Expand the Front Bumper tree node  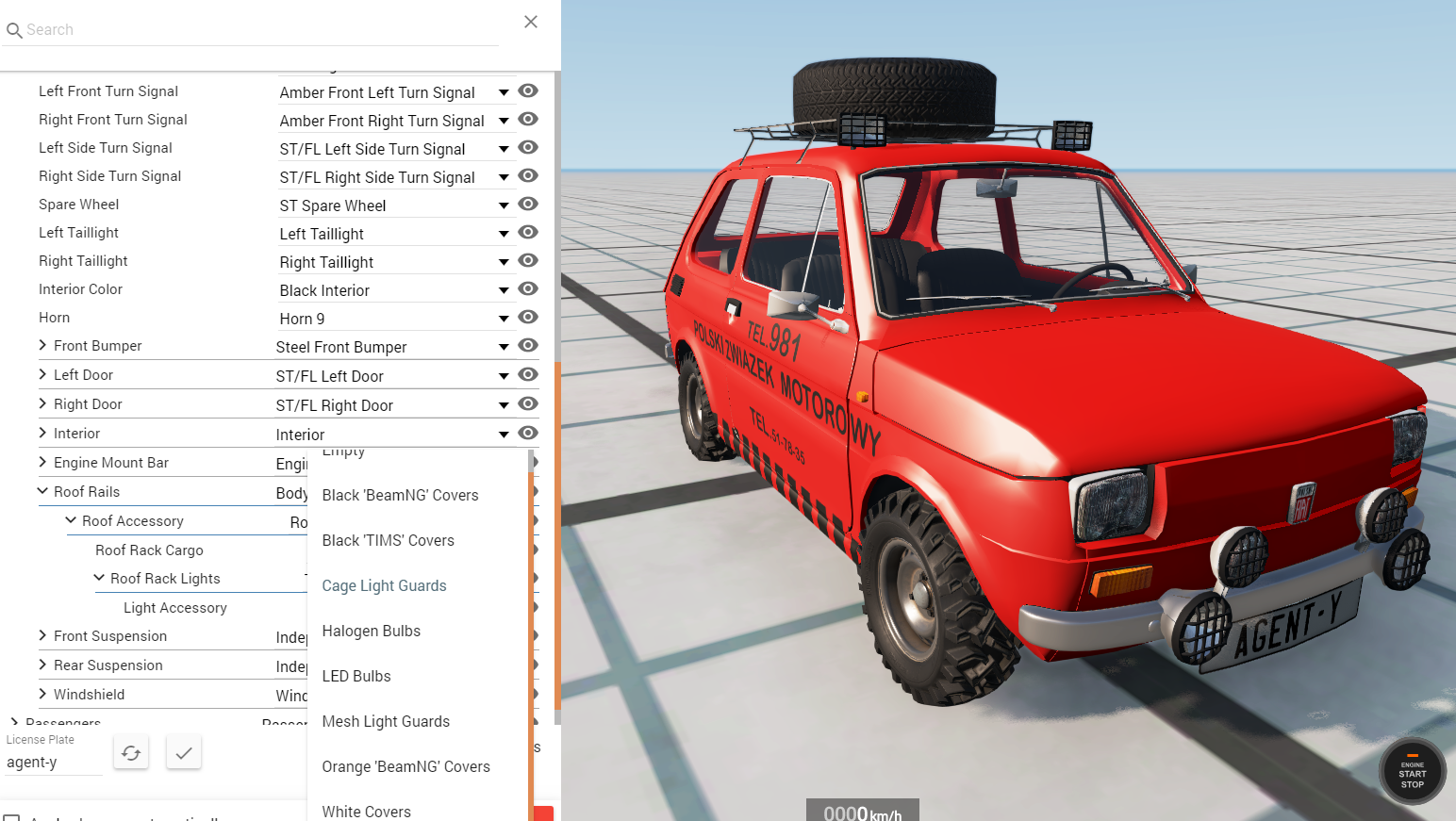point(42,345)
